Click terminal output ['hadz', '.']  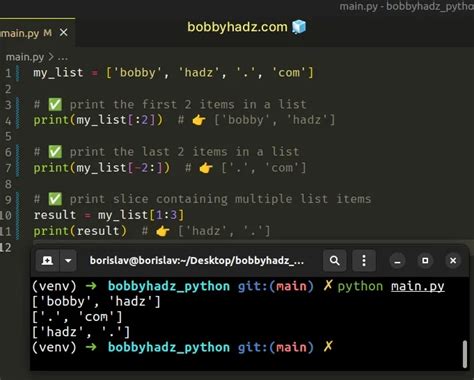click(81, 332)
